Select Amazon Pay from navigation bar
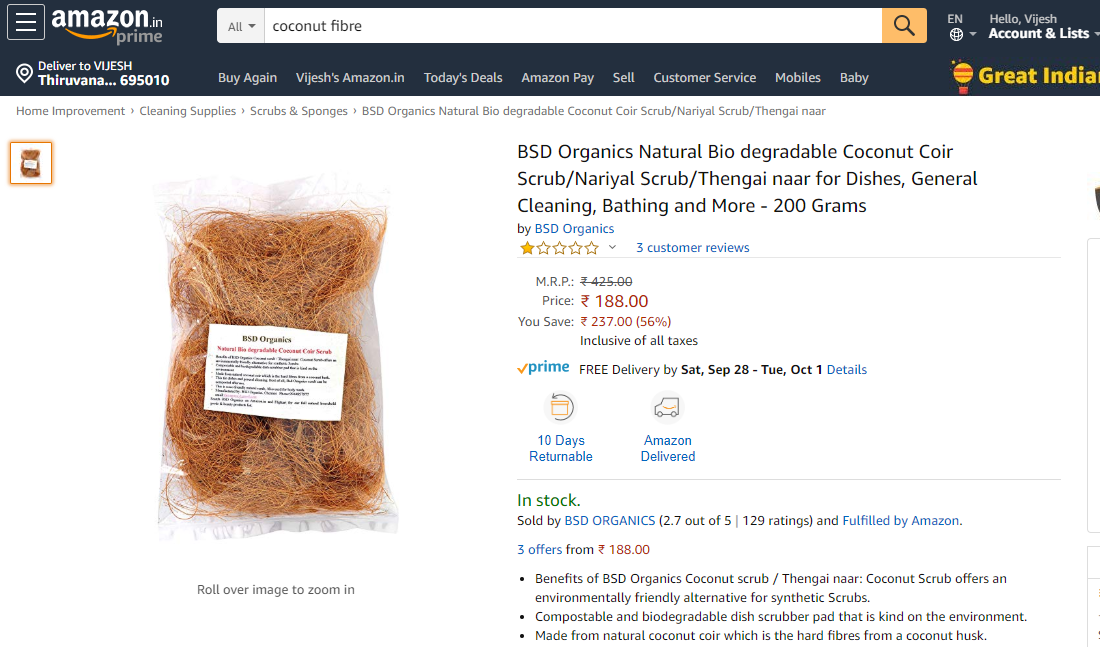Image resolution: width=1100 pixels, height=647 pixels. point(557,78)
